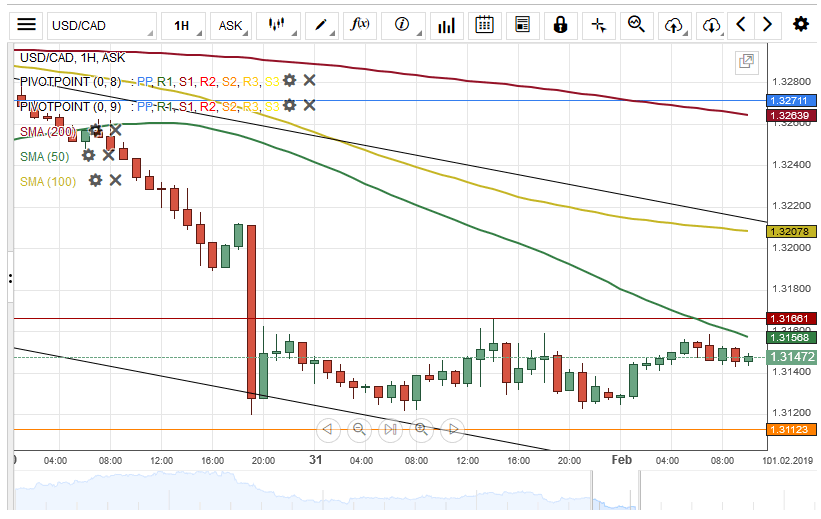
Task: Click the Feb date label on time axis
Action: pos(622,460)
